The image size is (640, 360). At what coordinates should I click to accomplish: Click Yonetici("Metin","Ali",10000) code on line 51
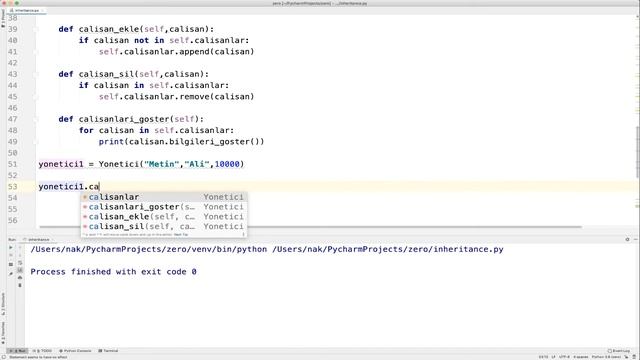click(171, 164)
